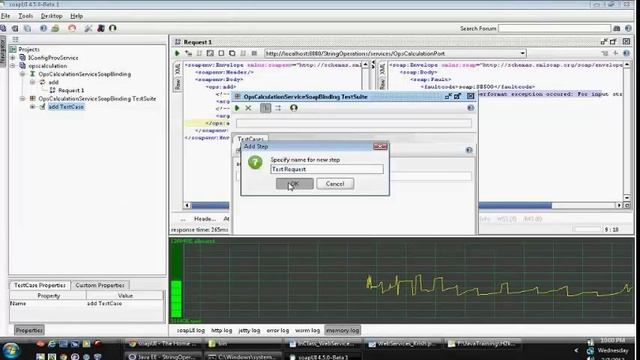The image size is (640, 360).
Task: Close the Add Step dialog
Action: [x=380, y=146]
